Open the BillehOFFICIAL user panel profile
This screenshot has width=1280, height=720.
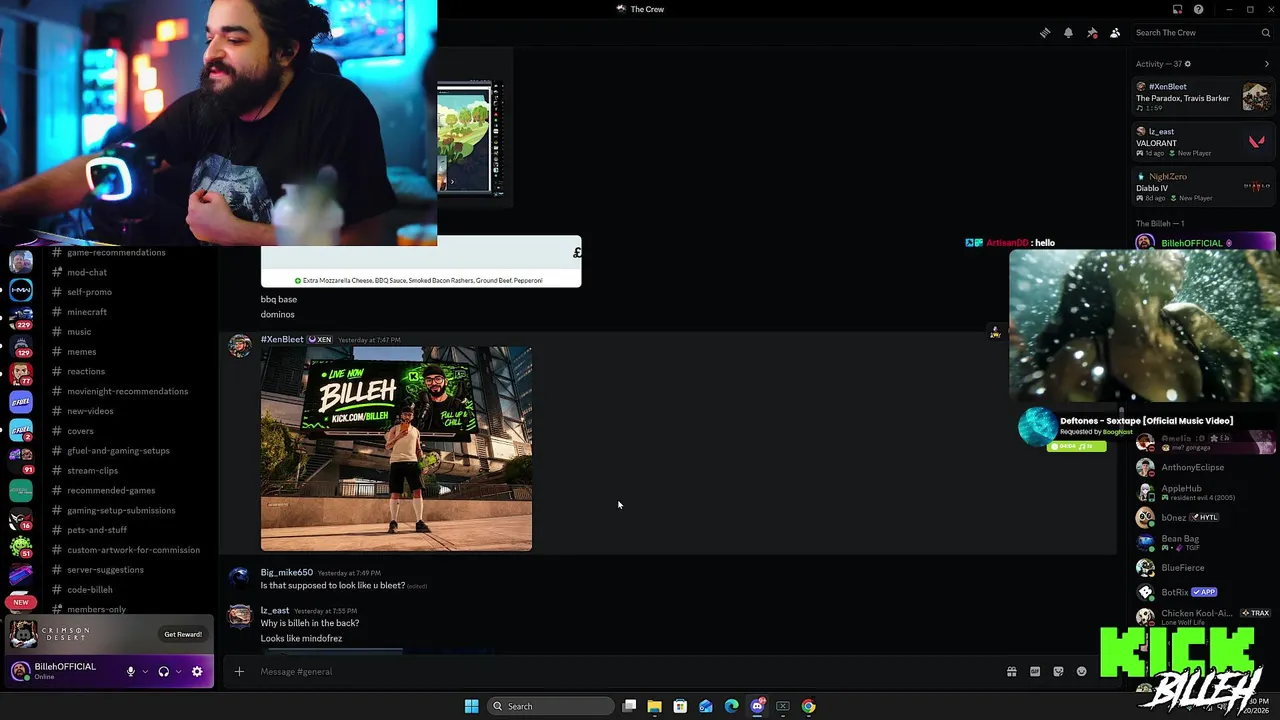(62, 671)
